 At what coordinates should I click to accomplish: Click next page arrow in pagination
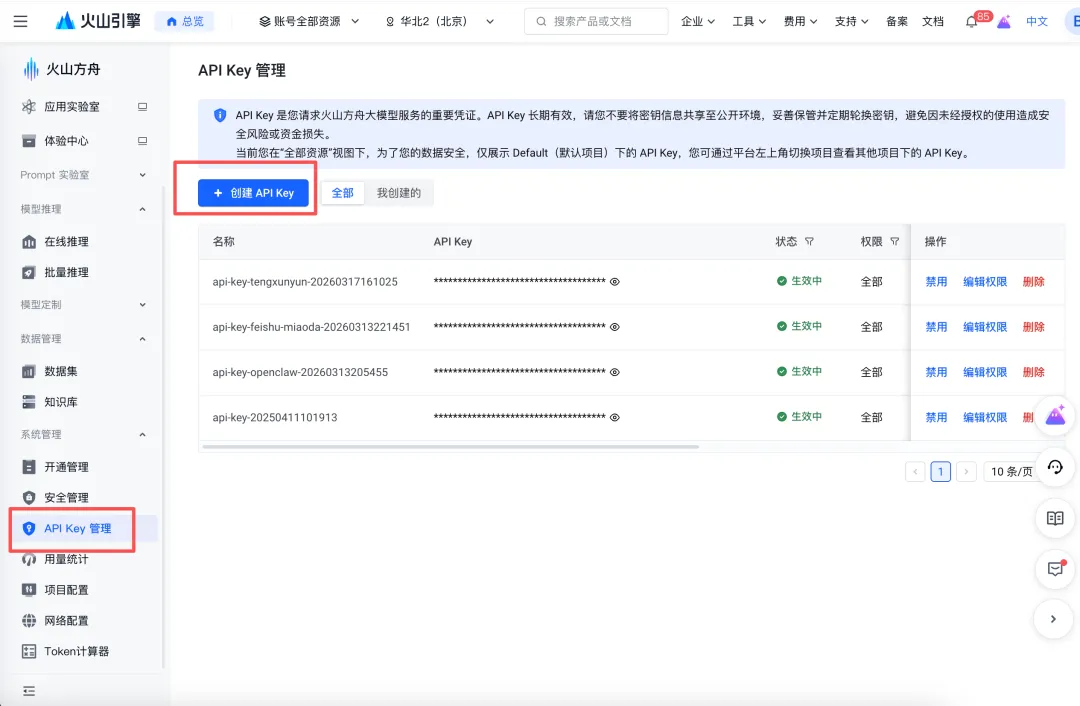(x=966, y=472)
